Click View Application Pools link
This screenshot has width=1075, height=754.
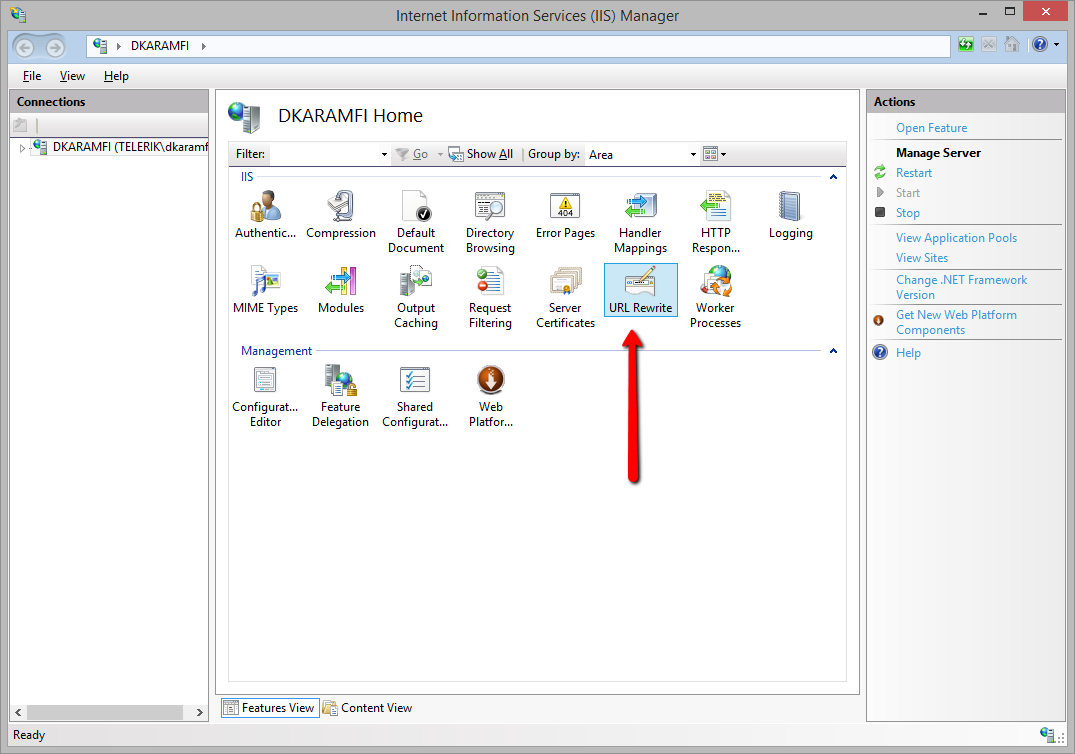(x=956, y=238)
